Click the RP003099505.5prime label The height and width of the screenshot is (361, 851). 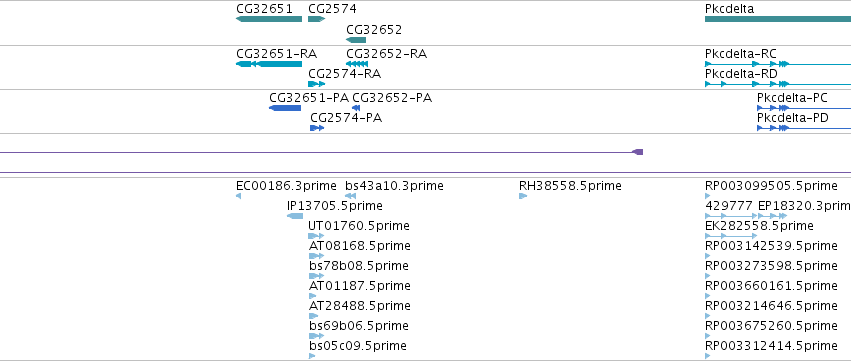point(771,186)
